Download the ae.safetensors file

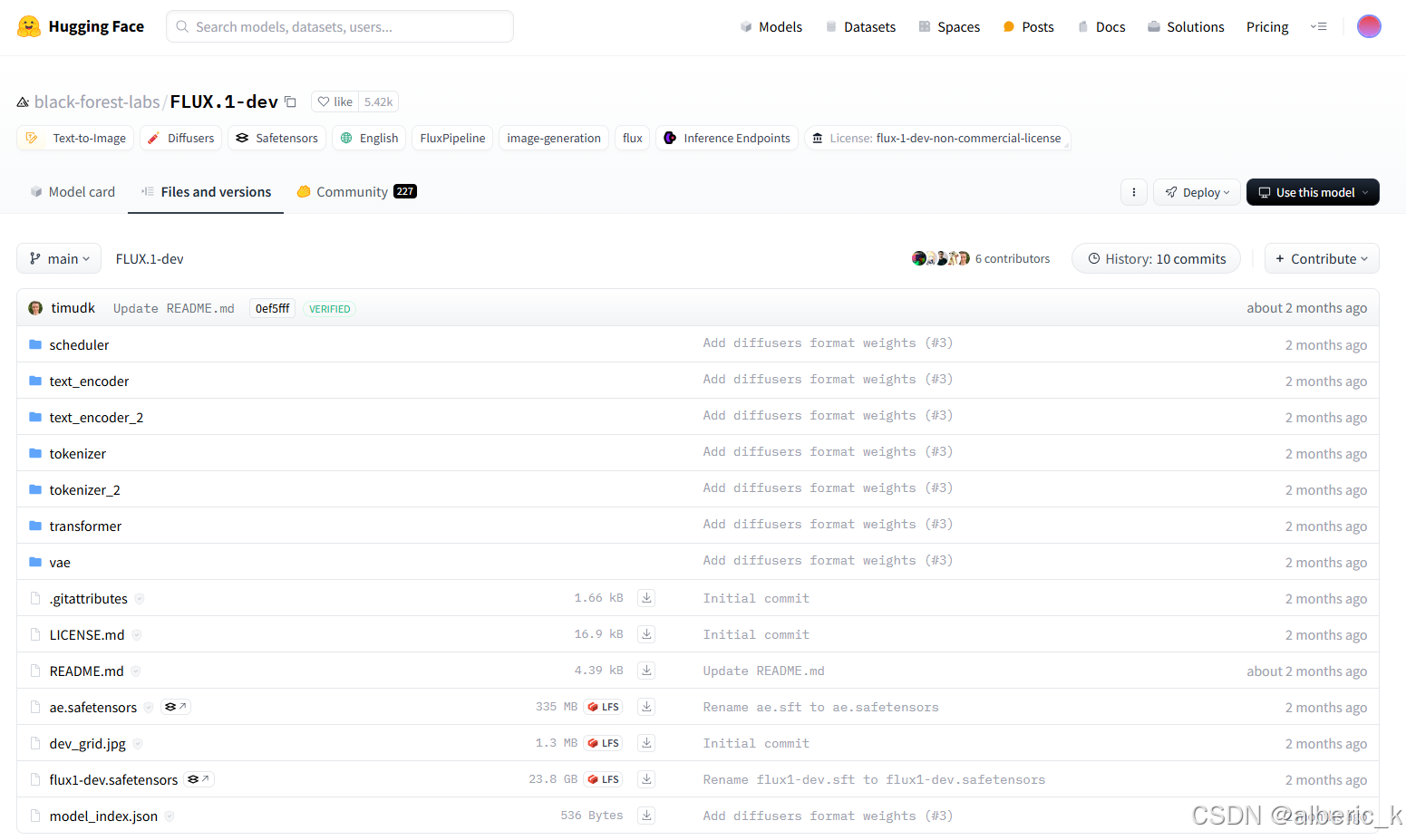[646, 707]
